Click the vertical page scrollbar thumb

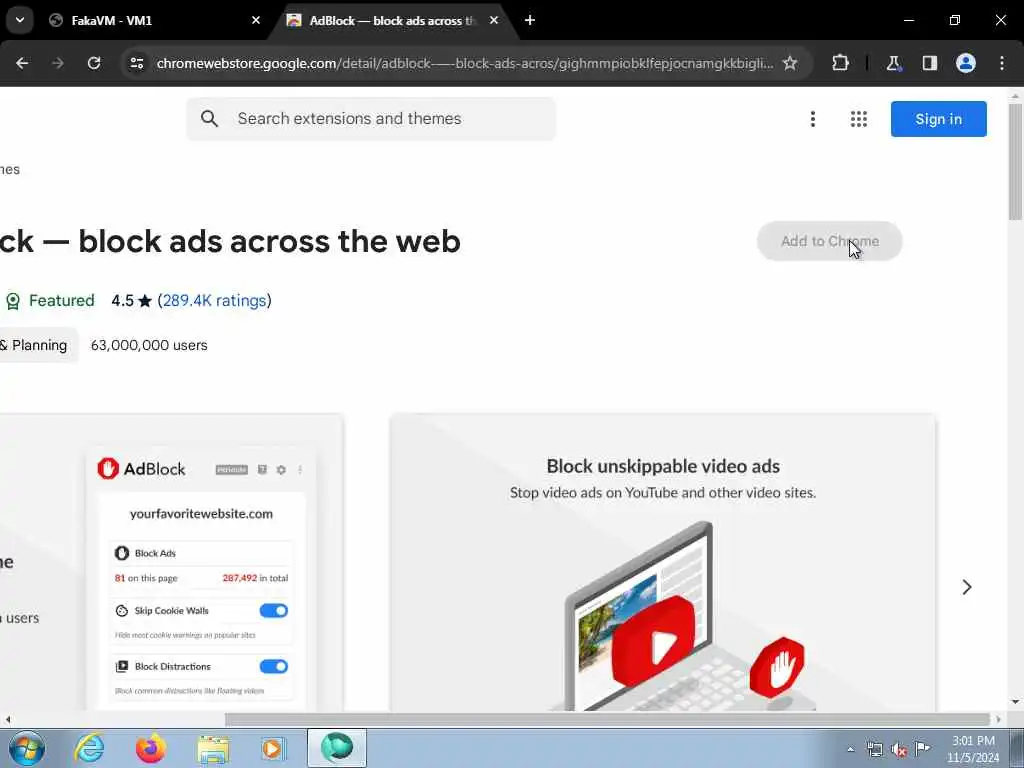(1016, 162)
